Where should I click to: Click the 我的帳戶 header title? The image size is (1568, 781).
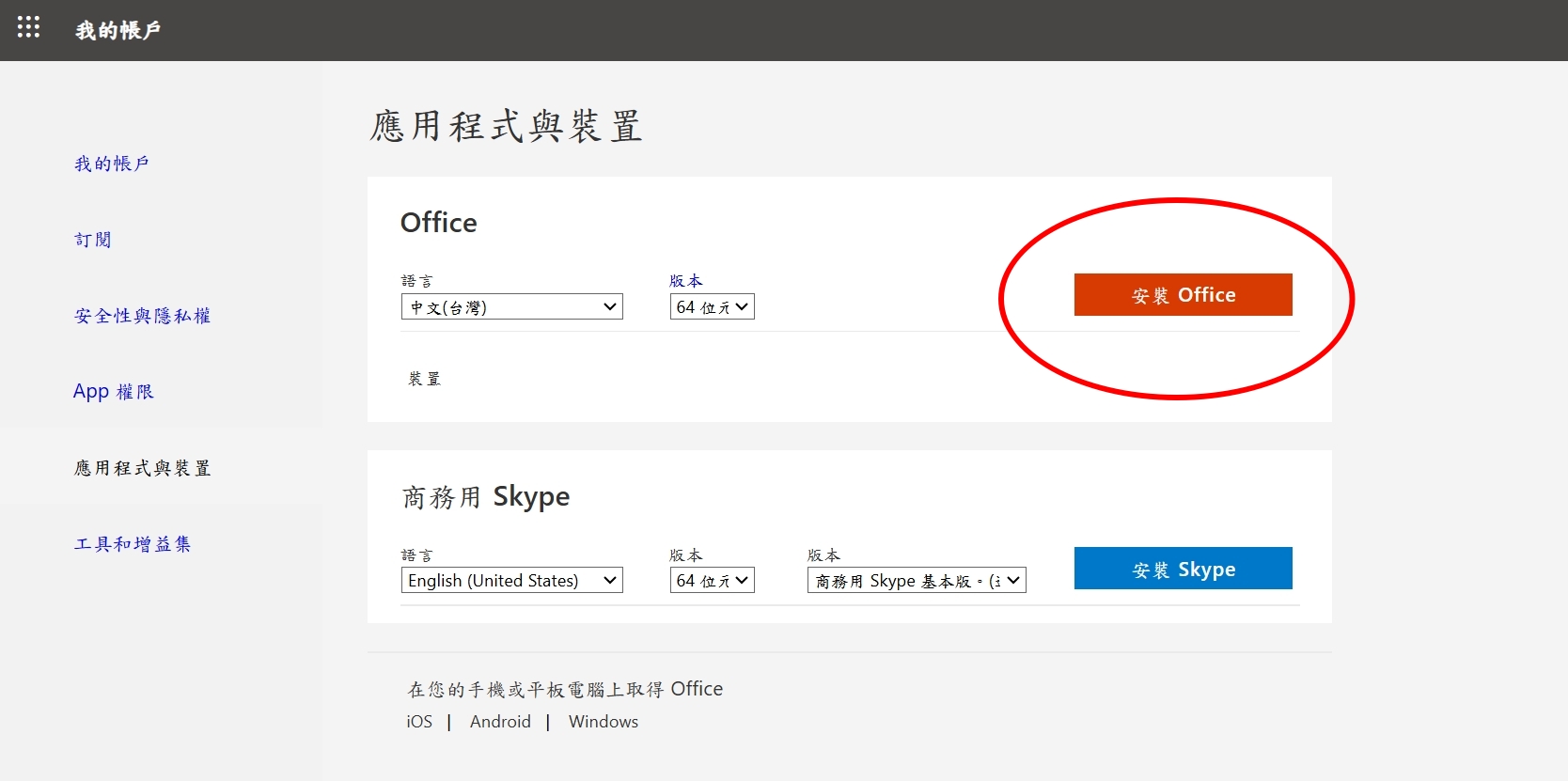tap(118, 30)
